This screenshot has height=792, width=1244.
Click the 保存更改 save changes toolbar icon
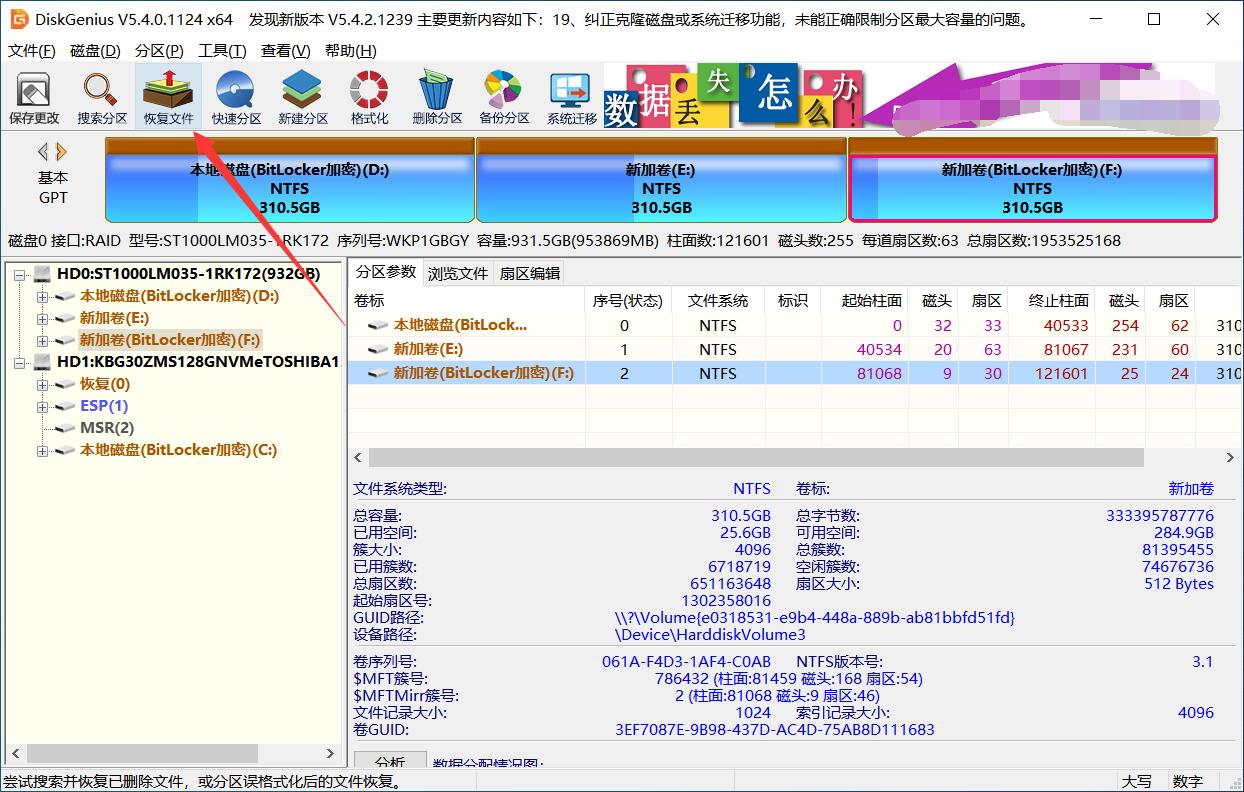(x=34, y=98)
